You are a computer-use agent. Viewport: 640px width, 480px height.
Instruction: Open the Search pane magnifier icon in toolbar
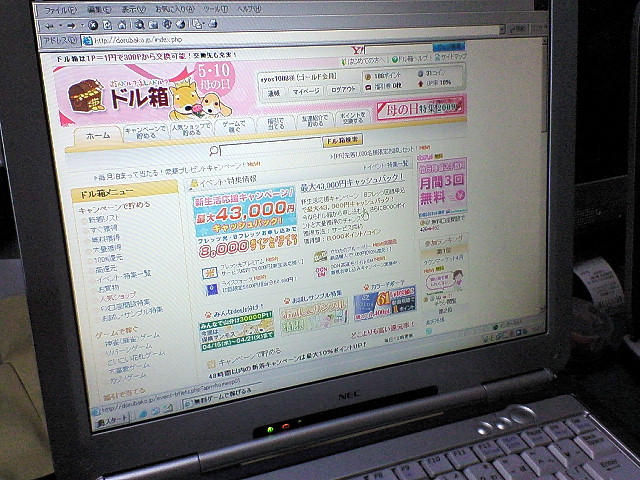(x=140, y=25)
